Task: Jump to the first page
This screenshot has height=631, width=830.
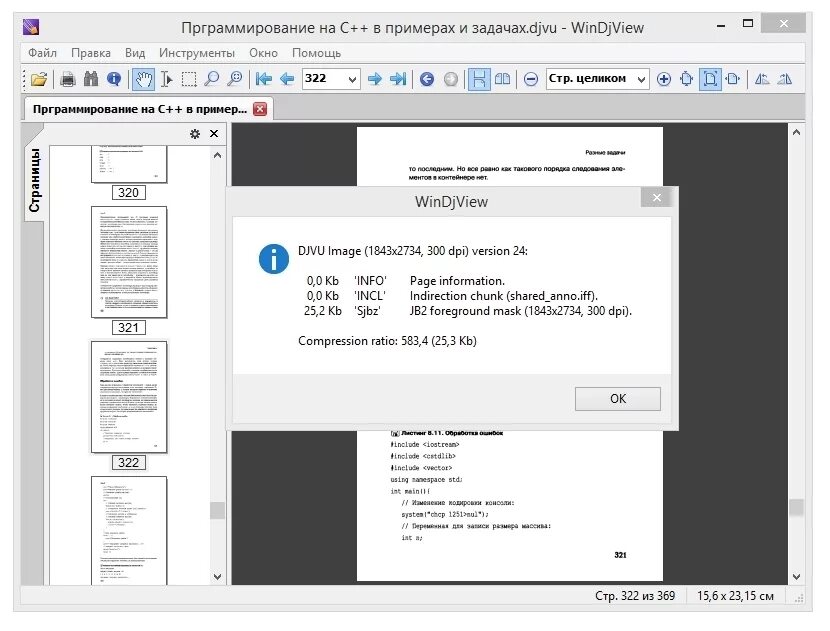Action: pyautogui.click(x=264, y=79)
